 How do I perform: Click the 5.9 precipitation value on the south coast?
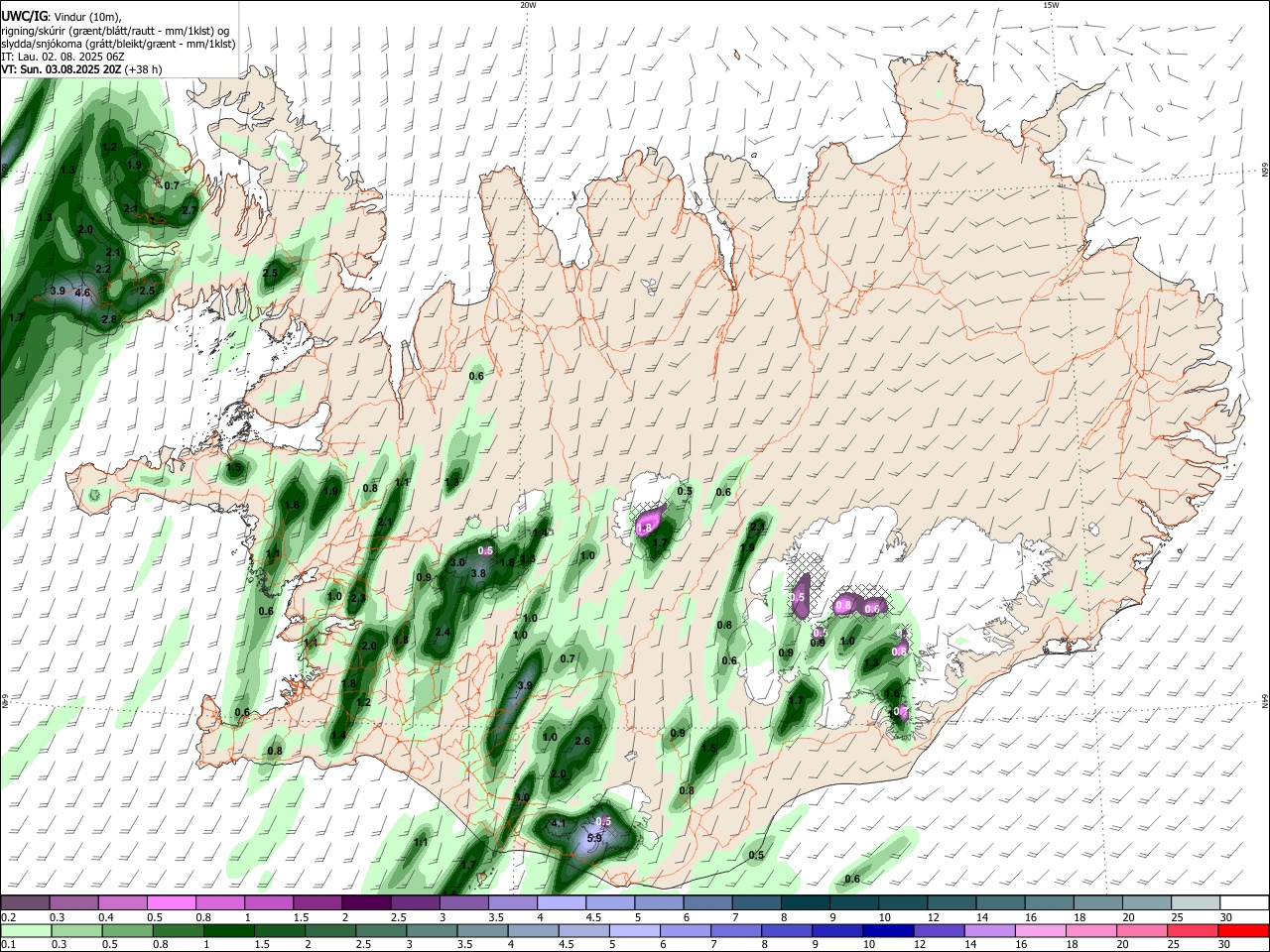(594, 838)
